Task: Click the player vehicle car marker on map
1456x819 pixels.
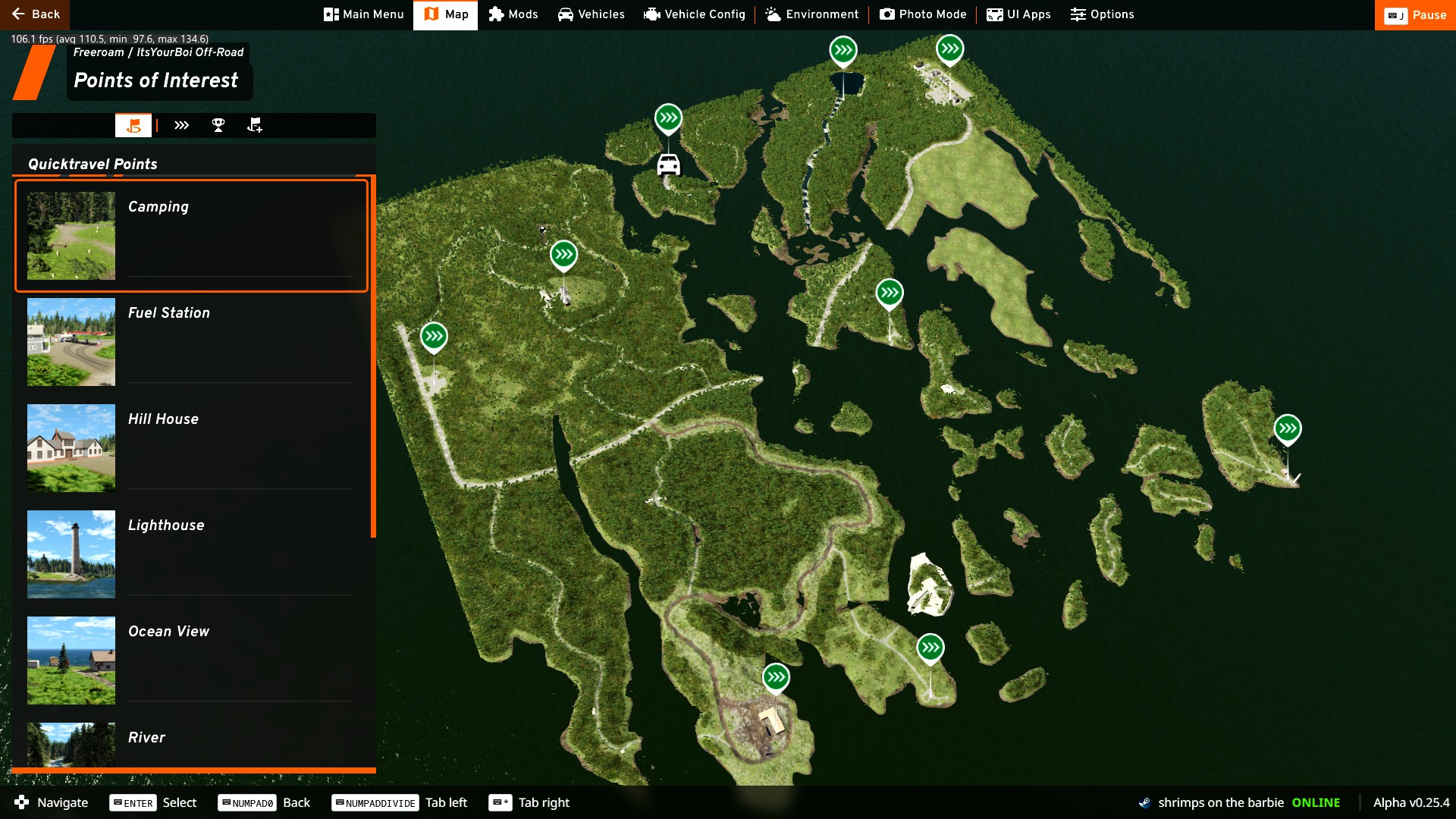Action: pos(668,164)
